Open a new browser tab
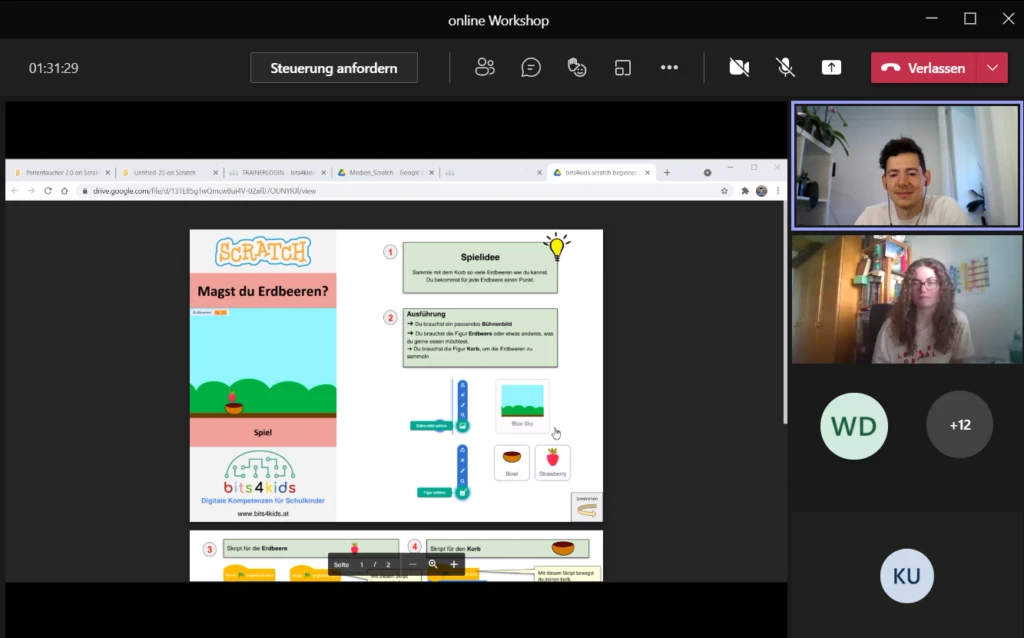The width and height of the screenshot is (1024, 638). pyautogui.click(x=667, y=172)
